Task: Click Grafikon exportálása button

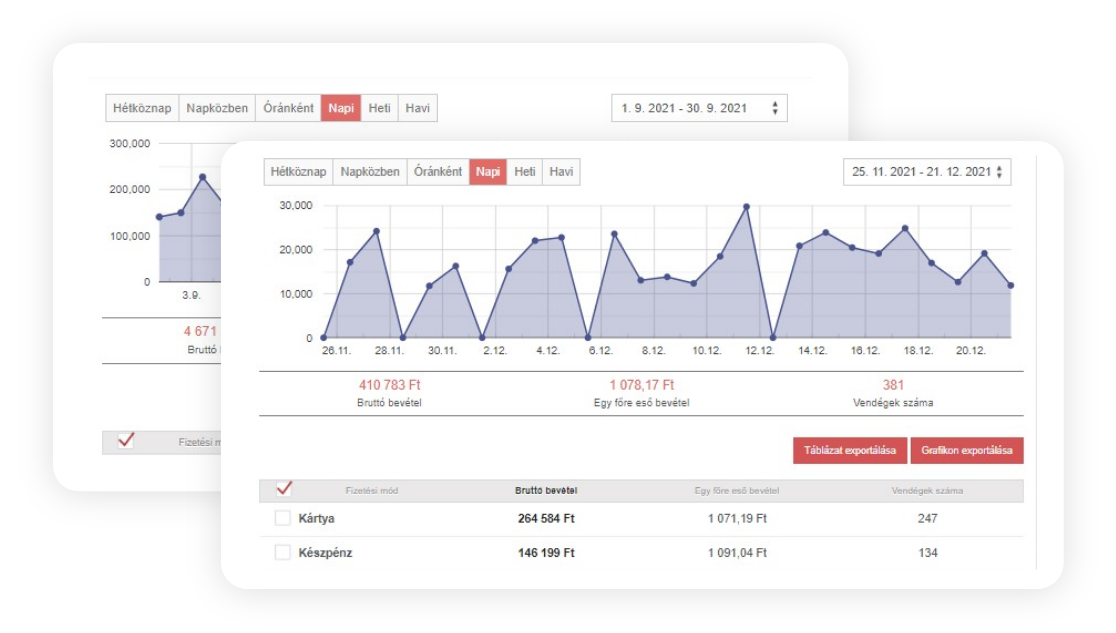Action: click(967, 451)
